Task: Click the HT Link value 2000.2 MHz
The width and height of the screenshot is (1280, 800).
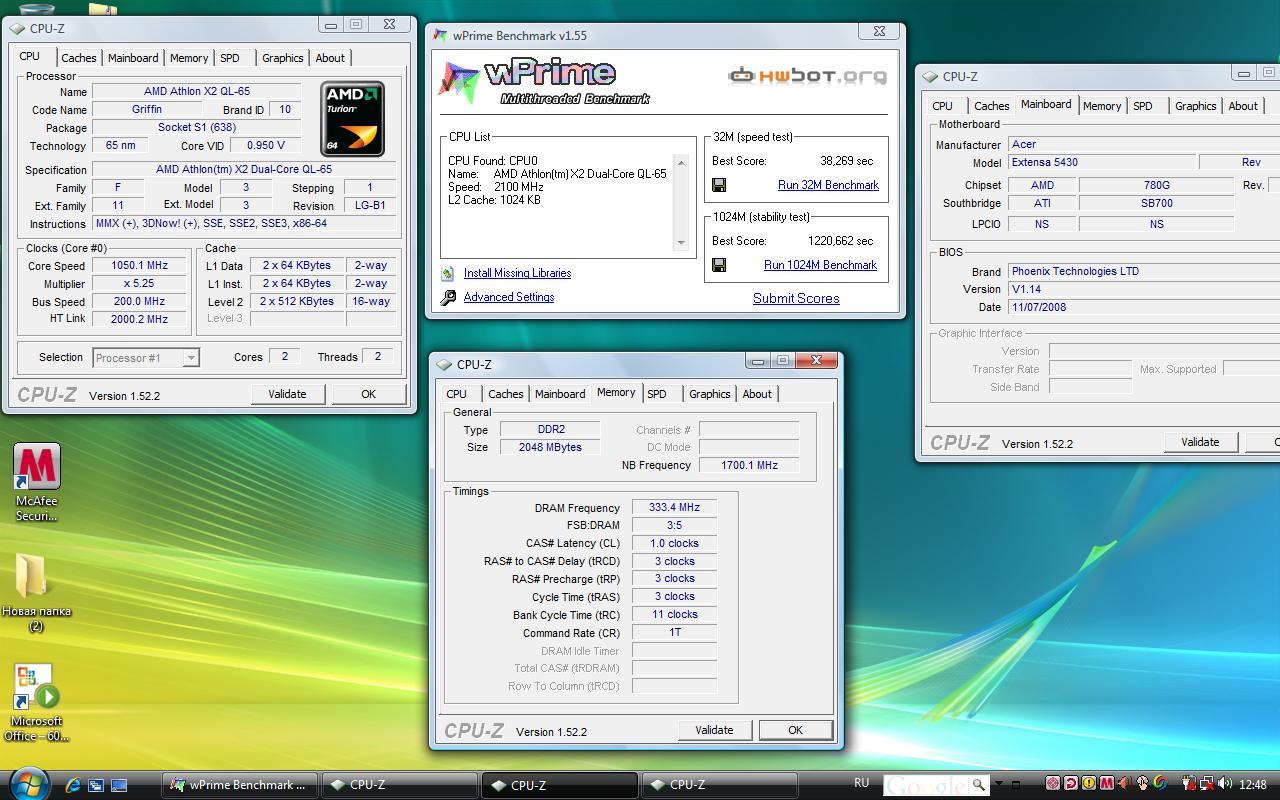Action: (x=140, y=319)
